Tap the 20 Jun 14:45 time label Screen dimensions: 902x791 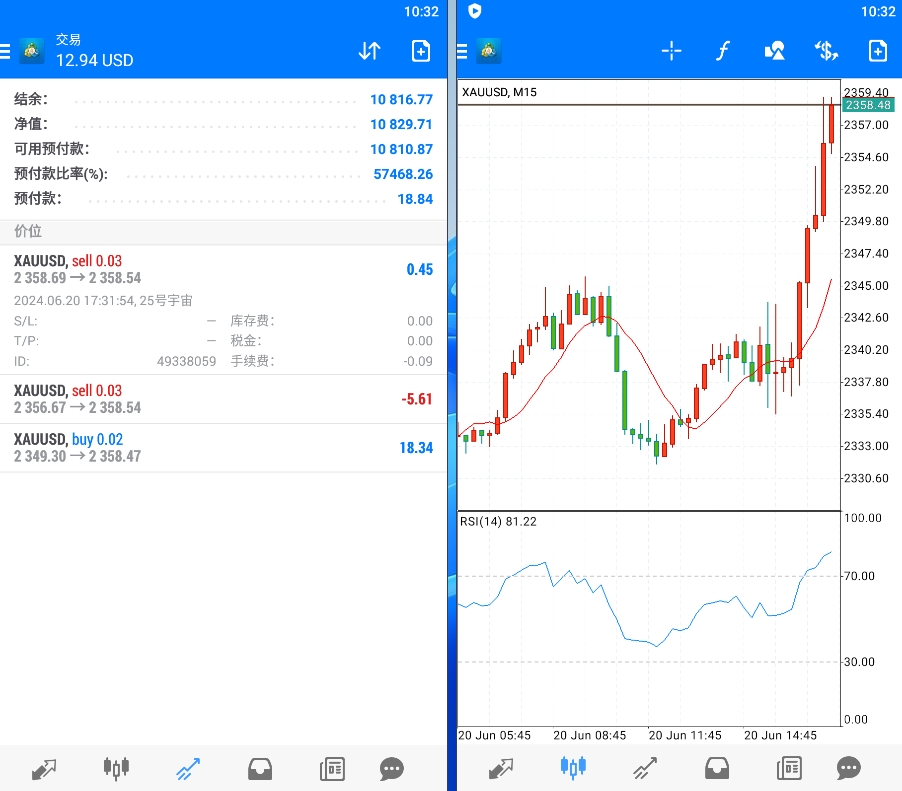tap(780, 735)
